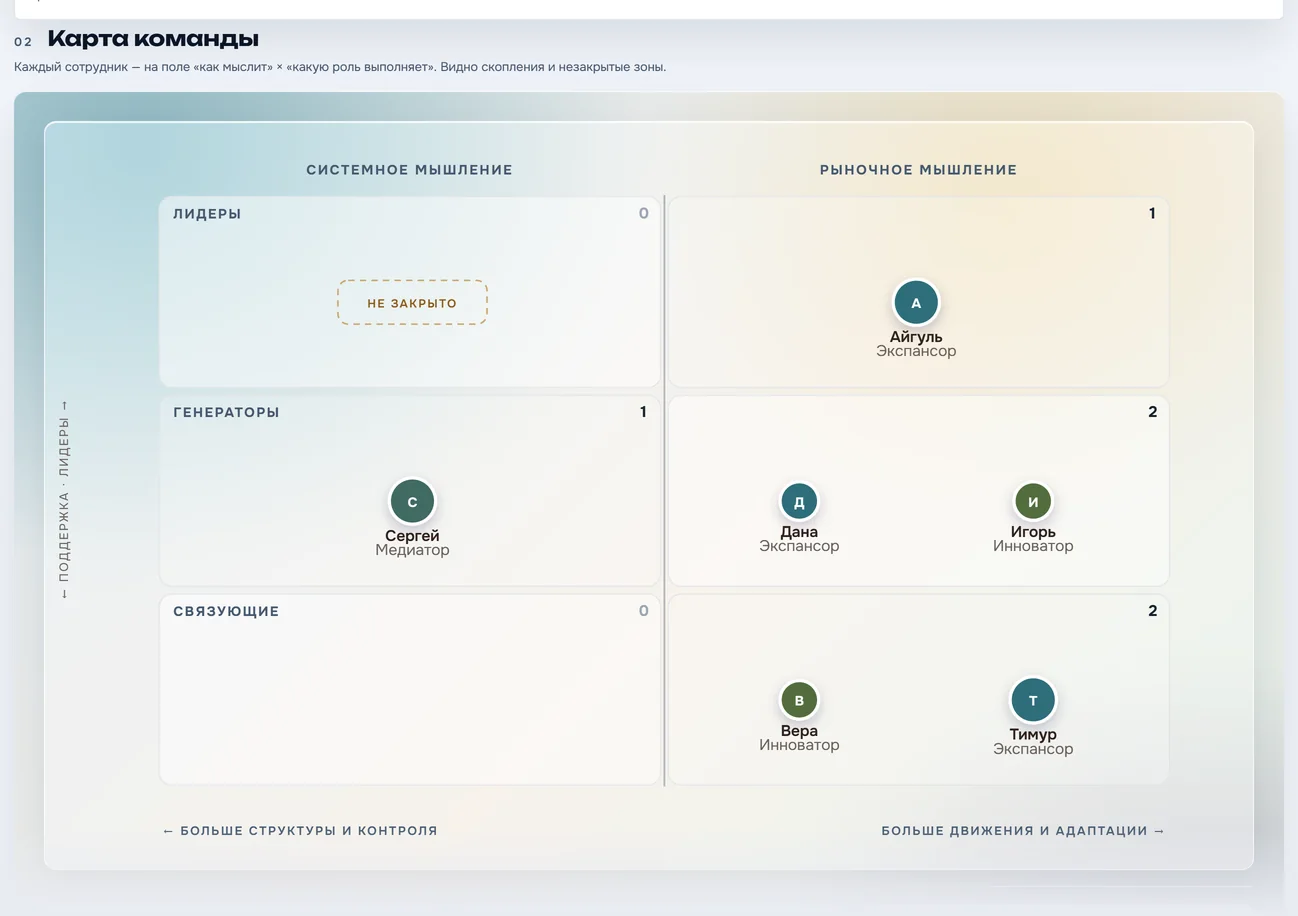This screenshot has height=916, width=1298.
Task: Click 'Инноватор' role under Вера
Action: click(799, 745)
